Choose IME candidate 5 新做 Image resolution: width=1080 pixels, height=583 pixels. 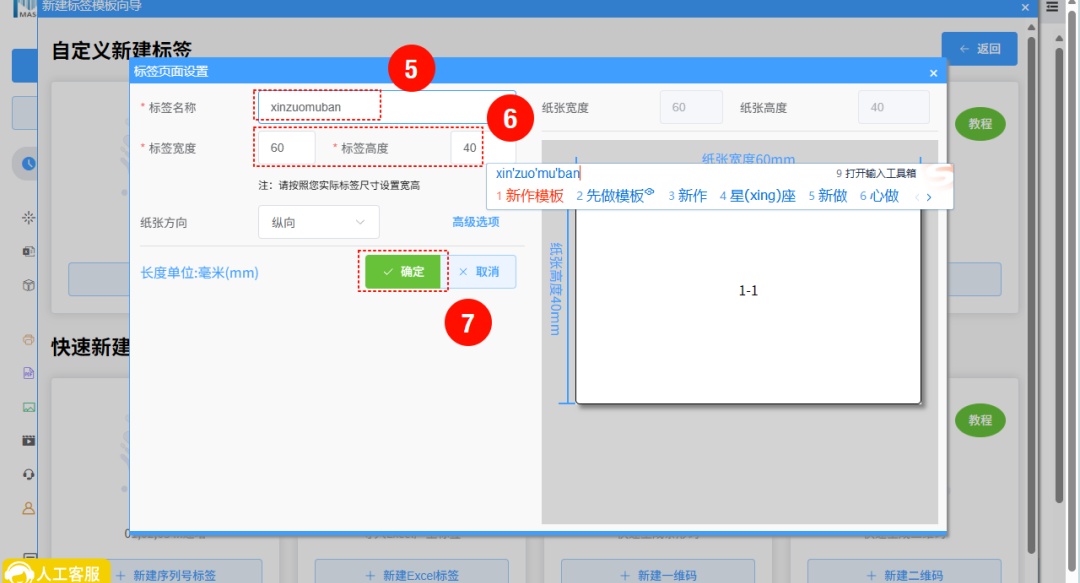click(828, 196)
